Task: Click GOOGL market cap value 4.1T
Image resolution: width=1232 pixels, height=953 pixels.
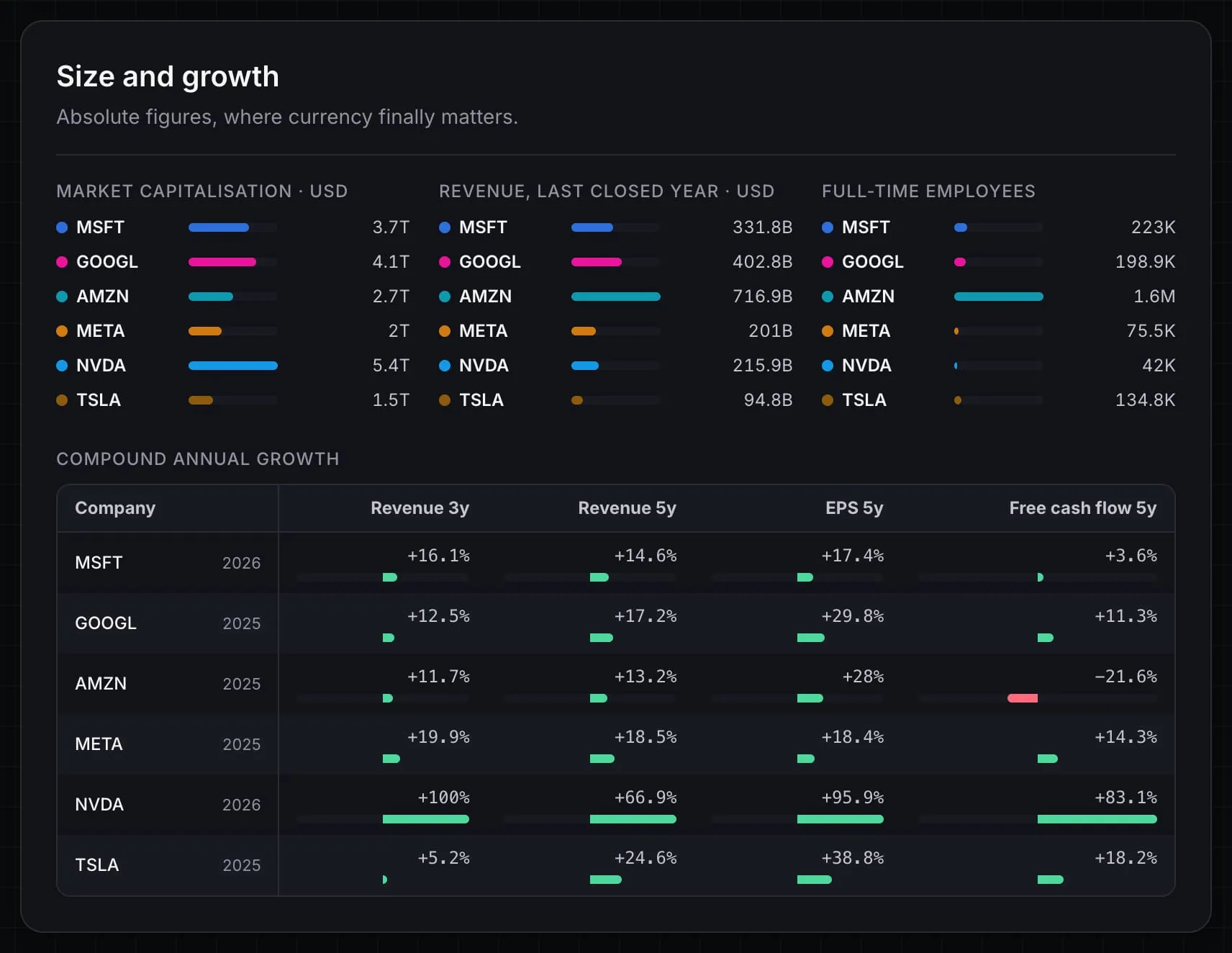Action: pyautogui.click(x=391, y=262)
